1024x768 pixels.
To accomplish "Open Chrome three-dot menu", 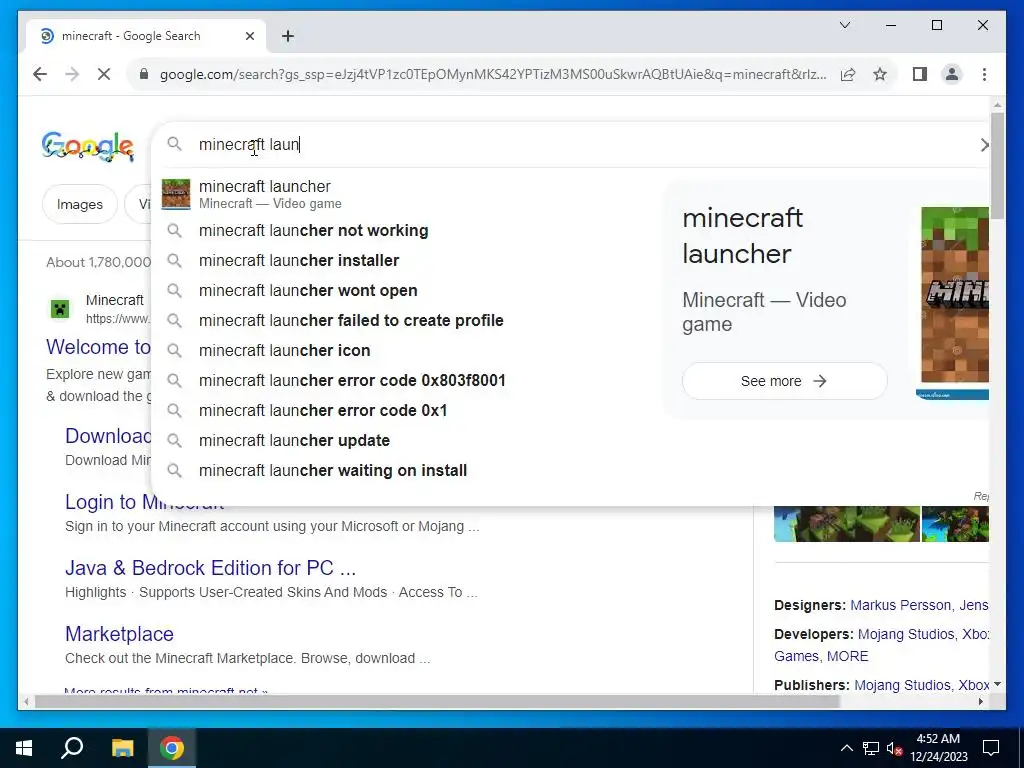I will [984, 74].
